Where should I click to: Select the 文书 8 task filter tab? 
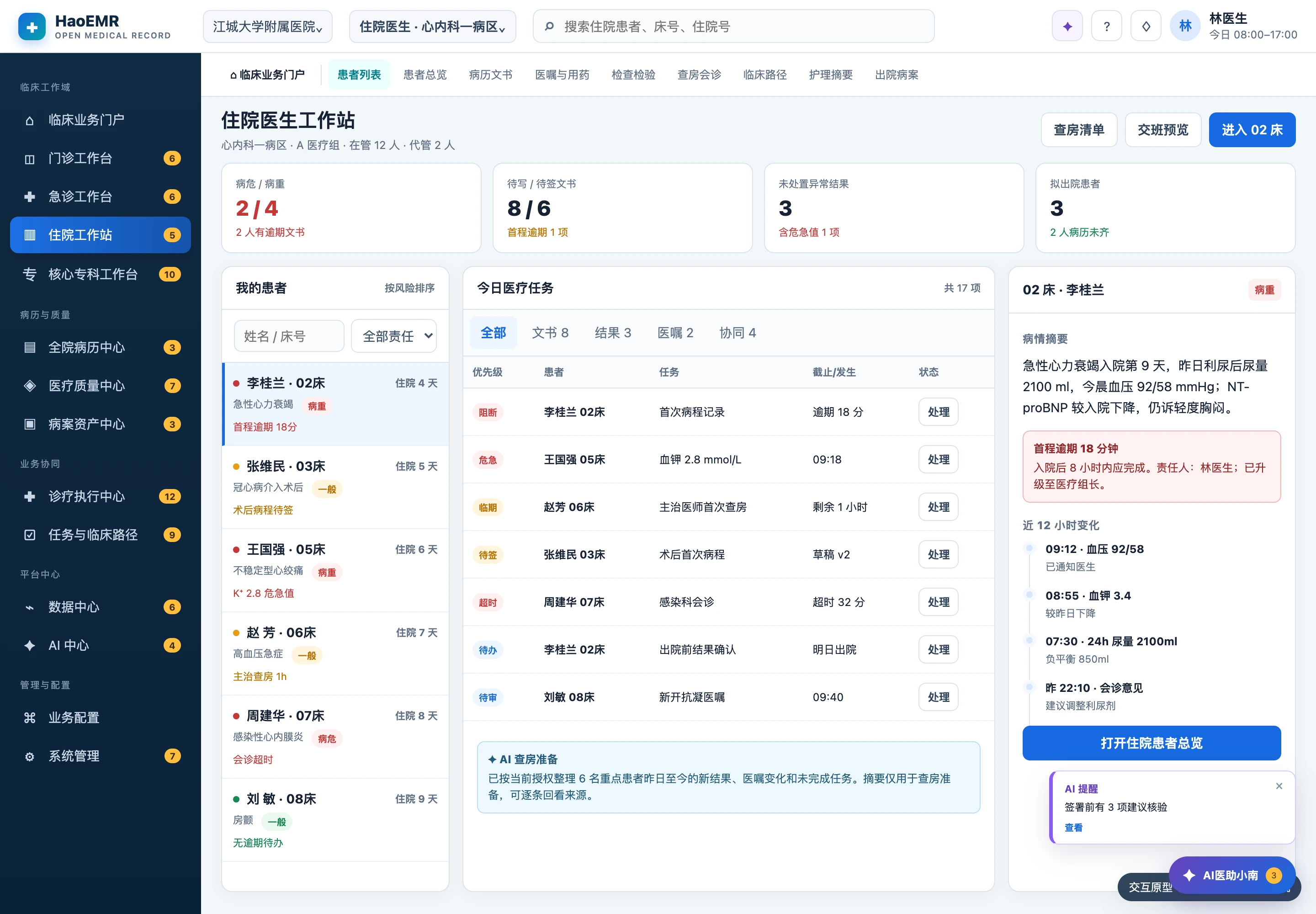[550, 333]
